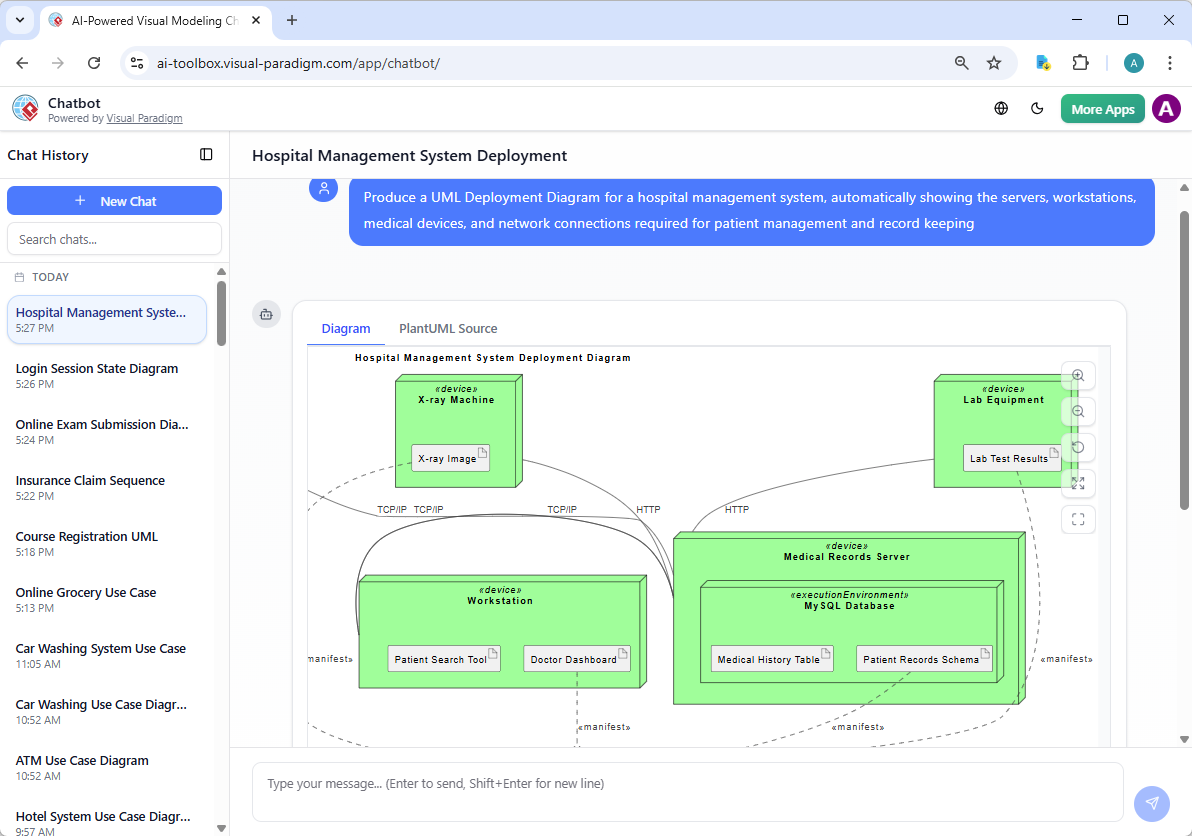This screenshot has width=1192, height=836.
Task: Click the send message paper-plane icon
Action: tap(1151, 803)
